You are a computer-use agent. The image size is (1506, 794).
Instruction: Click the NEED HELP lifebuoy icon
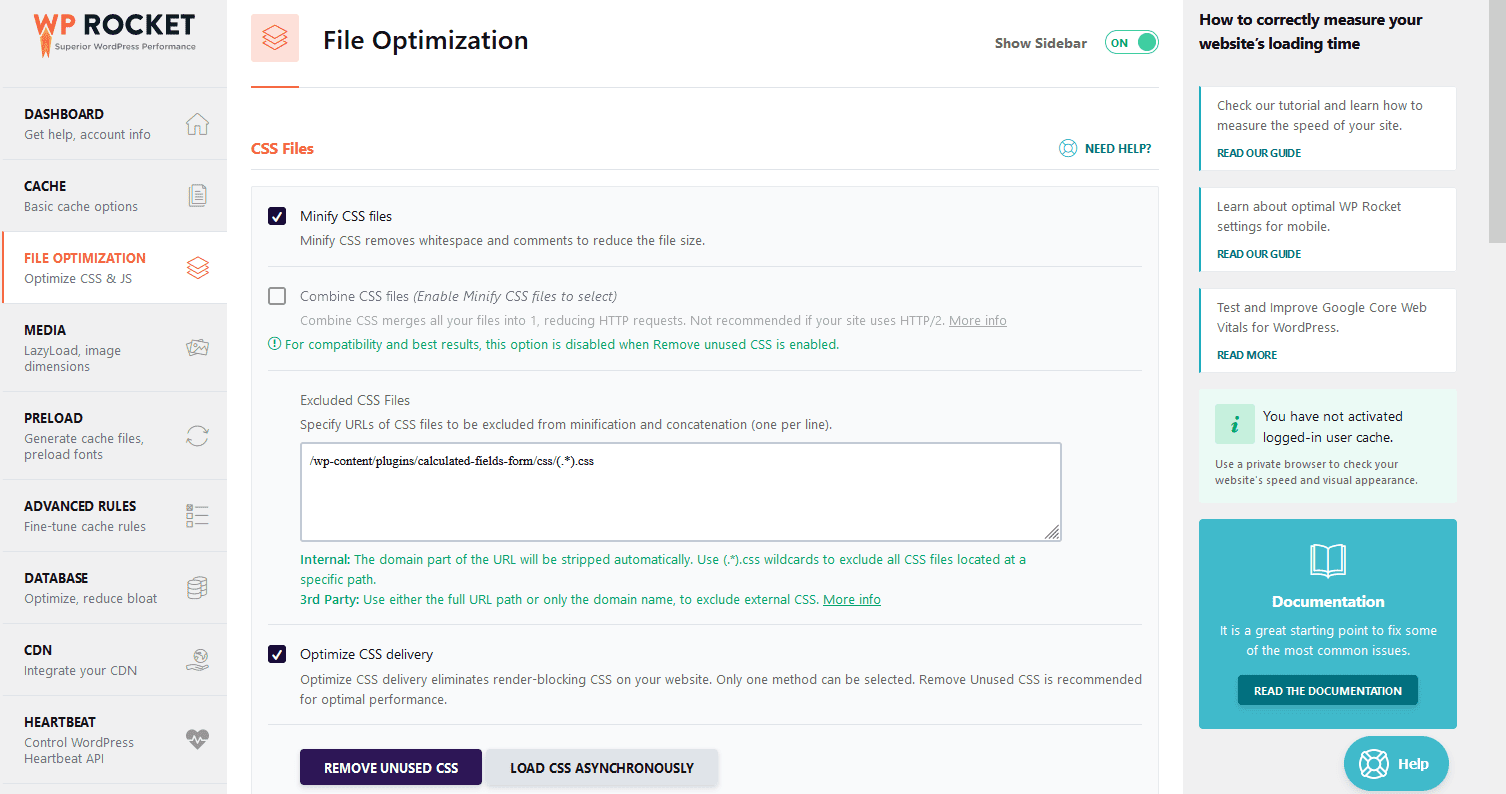(x=1068, y=147)
